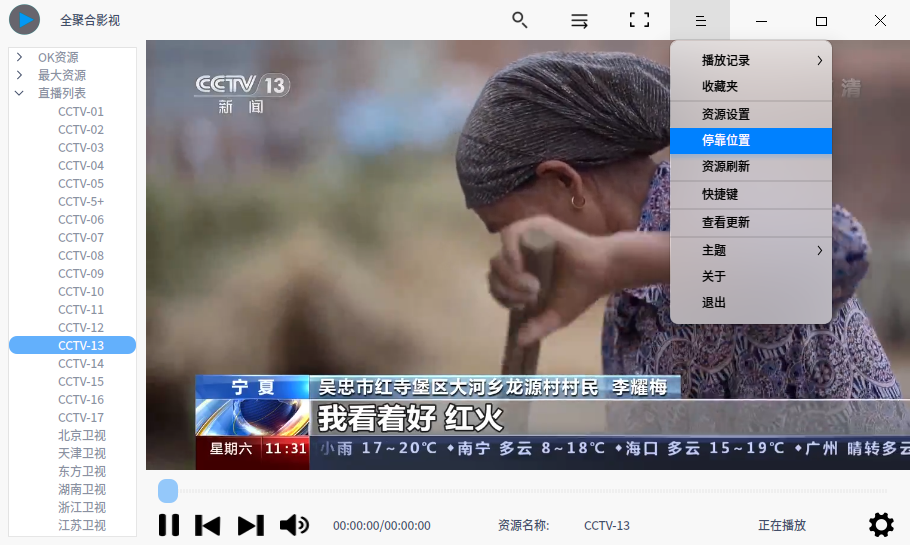Open settings with the gear icon
Viewport: 910px width, 545px height.
point(880,525)
